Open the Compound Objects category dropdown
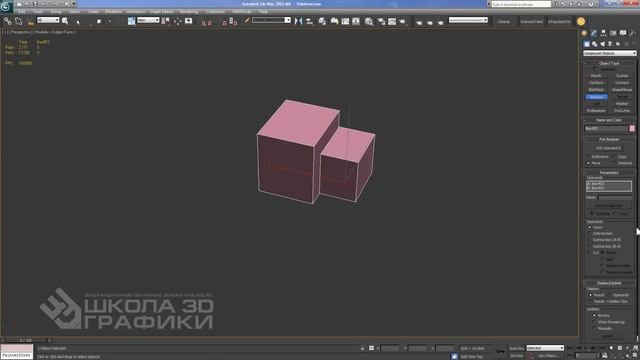640x360 pixels. tap(609, 53)
